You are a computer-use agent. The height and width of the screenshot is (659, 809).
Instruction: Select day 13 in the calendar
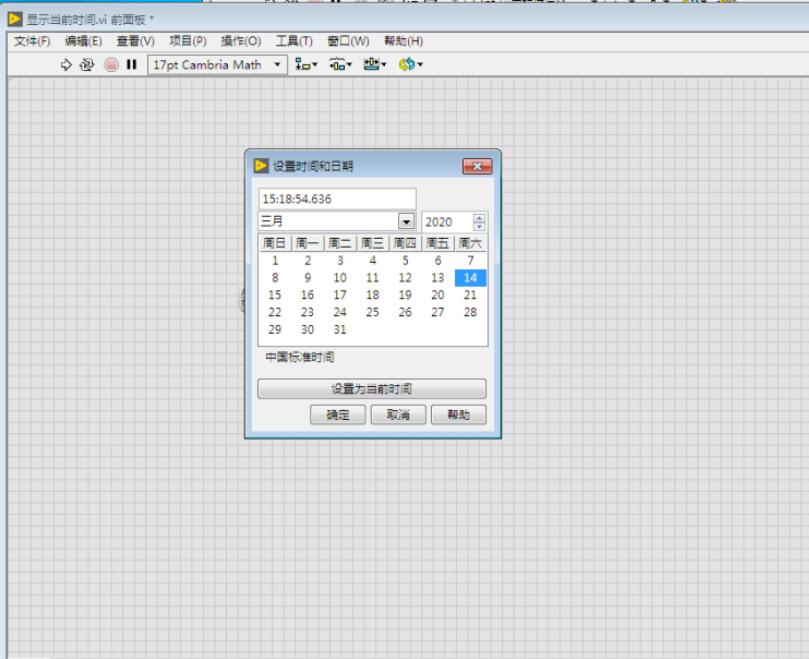coord(438,278)
